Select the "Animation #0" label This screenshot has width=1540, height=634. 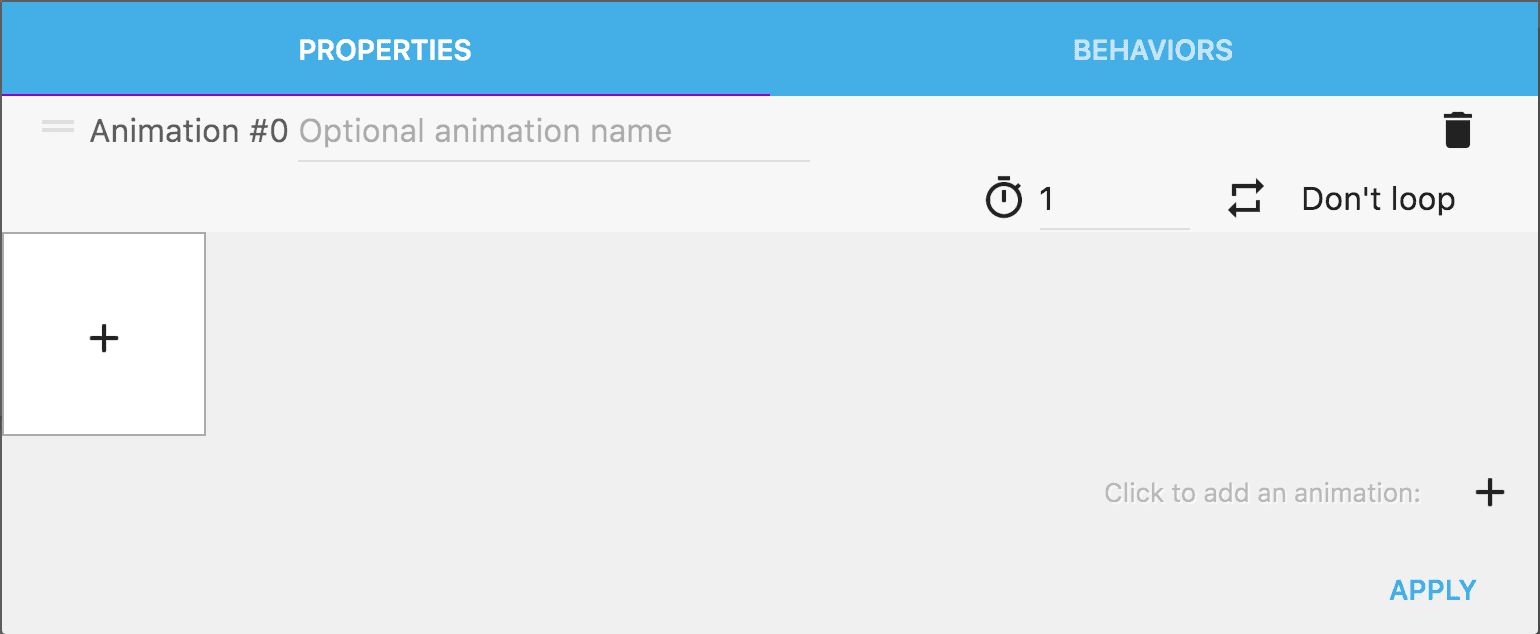pos(189,132)
